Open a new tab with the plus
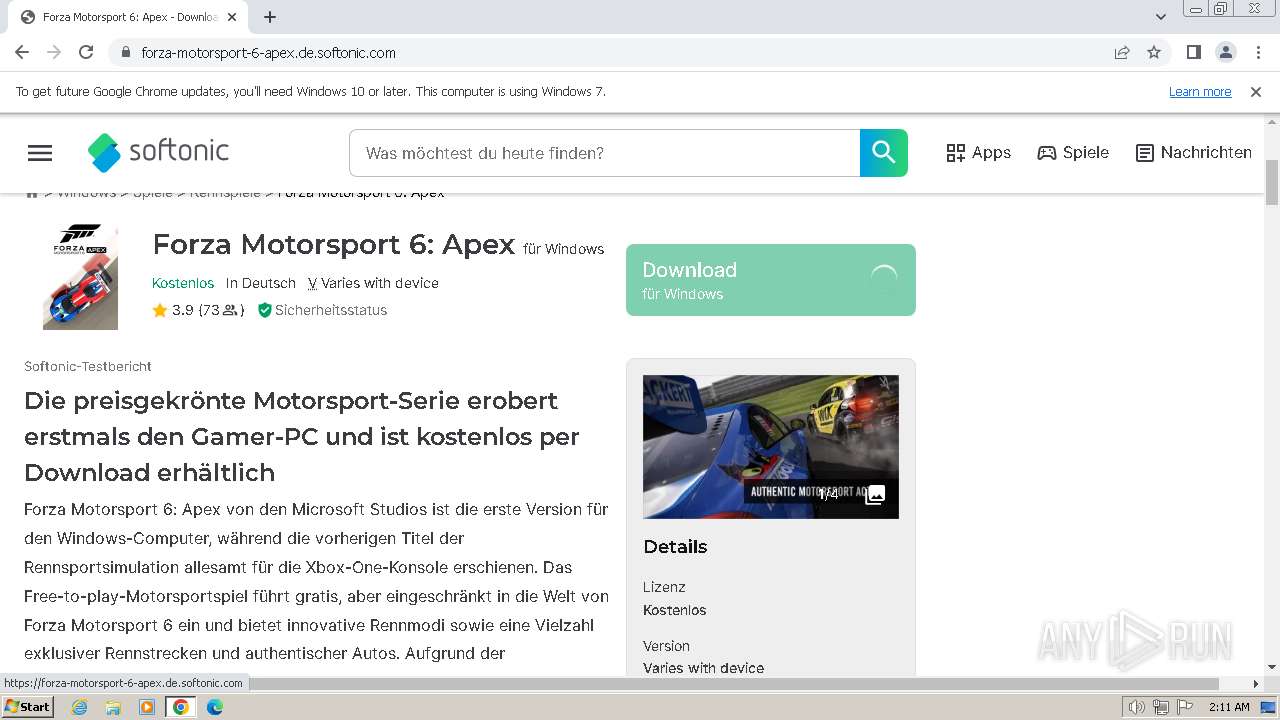The width and height of the screenshot is (1280, 720). click(270, 17)
